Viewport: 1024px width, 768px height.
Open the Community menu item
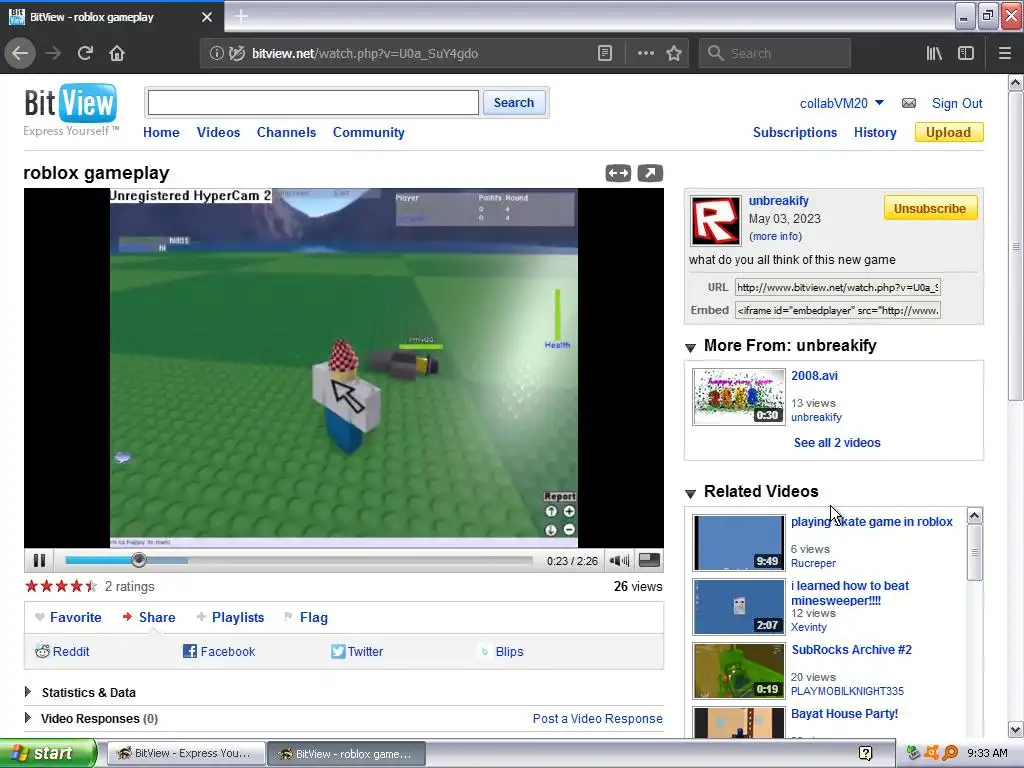tap(368, 133)
